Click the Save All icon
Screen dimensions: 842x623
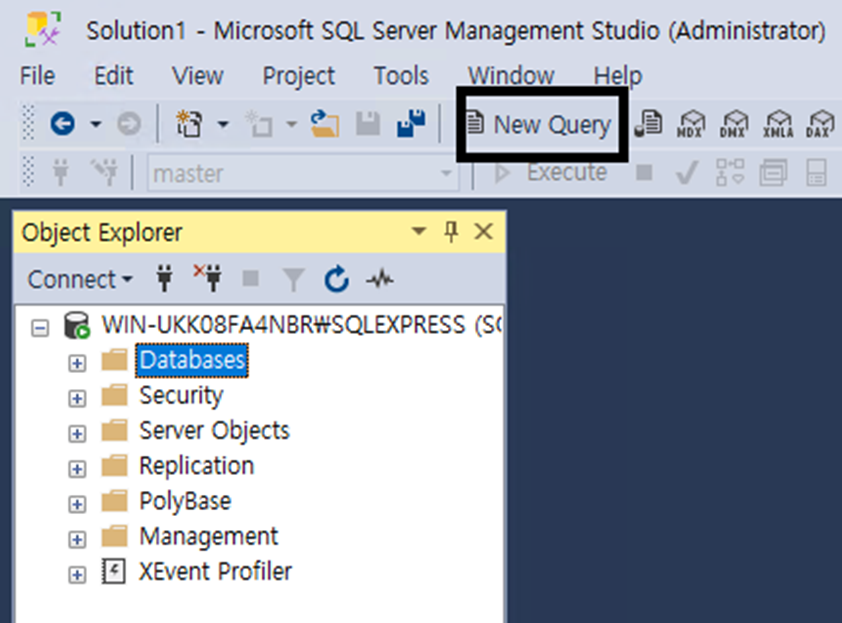point(411,123)
